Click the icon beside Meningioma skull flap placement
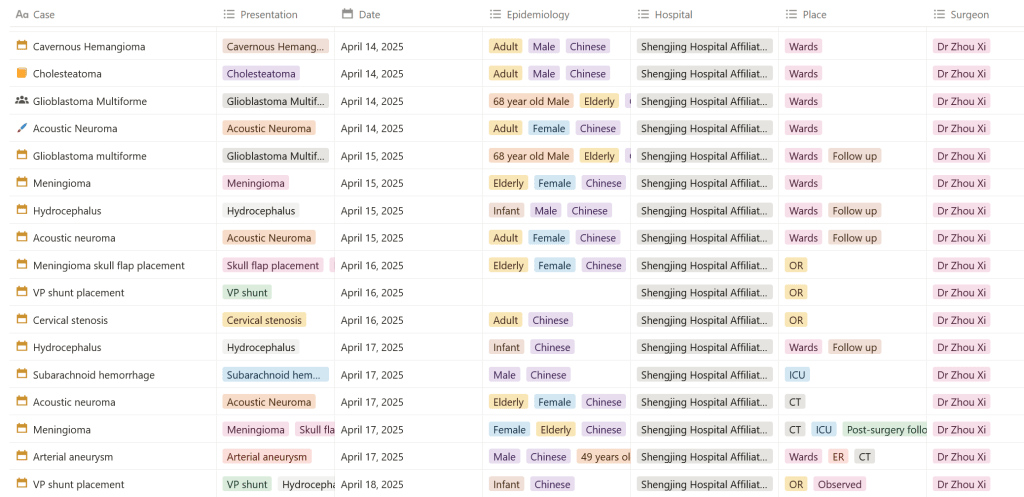 [22, 265]
